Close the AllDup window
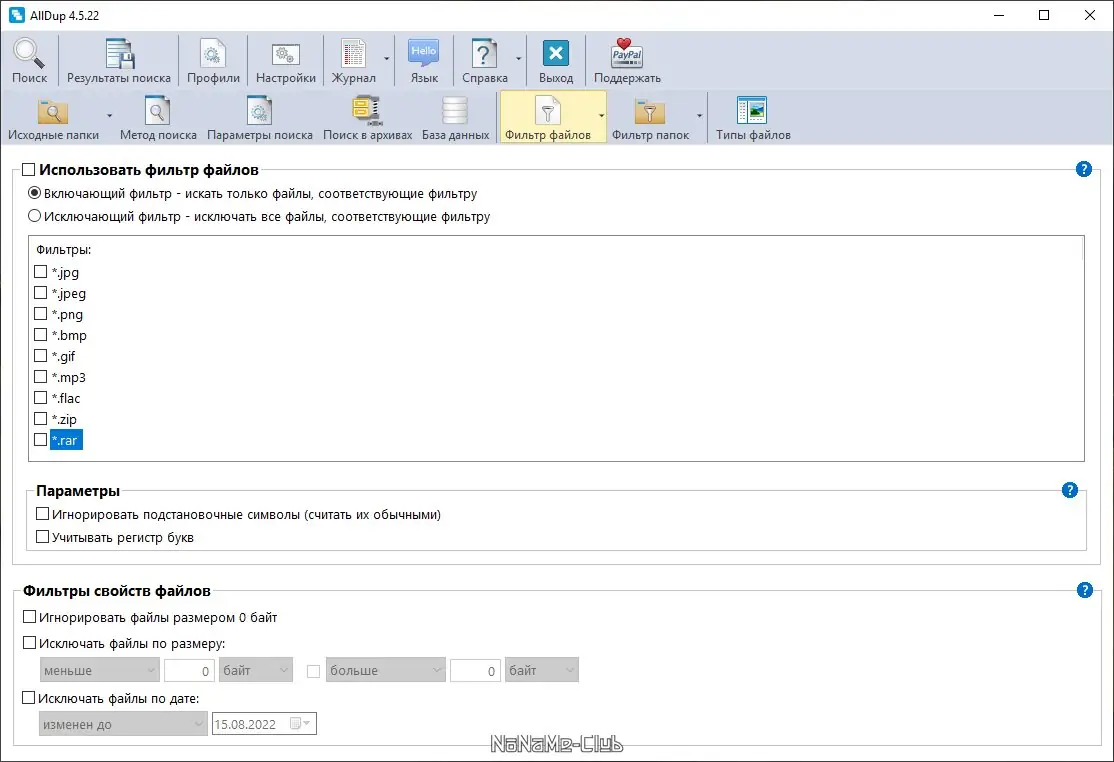Viewport: 1114px width, 762px height. (x=1090, y=15)
